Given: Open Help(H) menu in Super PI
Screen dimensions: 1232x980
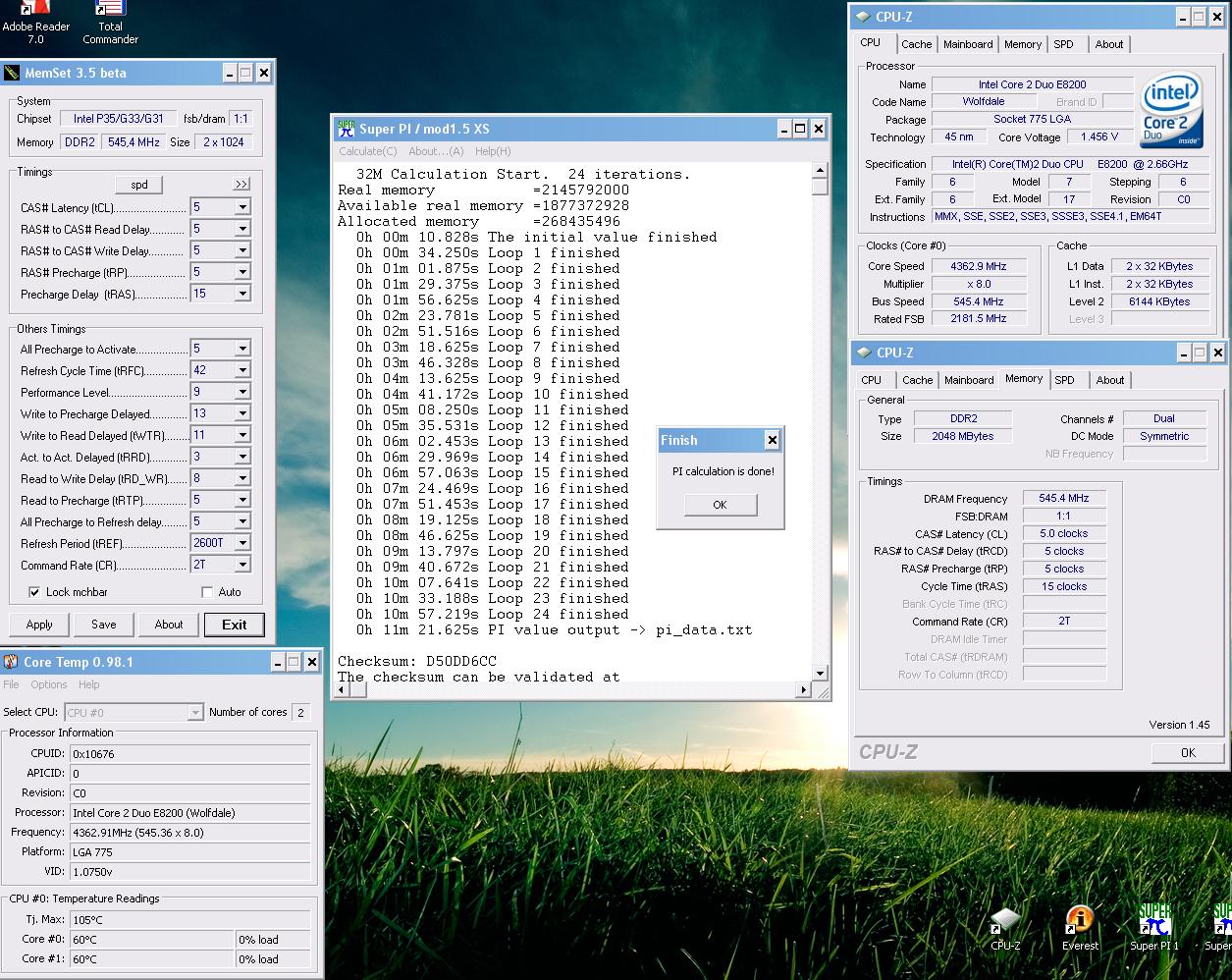Looking at the screenshot, I should [493, 151].
